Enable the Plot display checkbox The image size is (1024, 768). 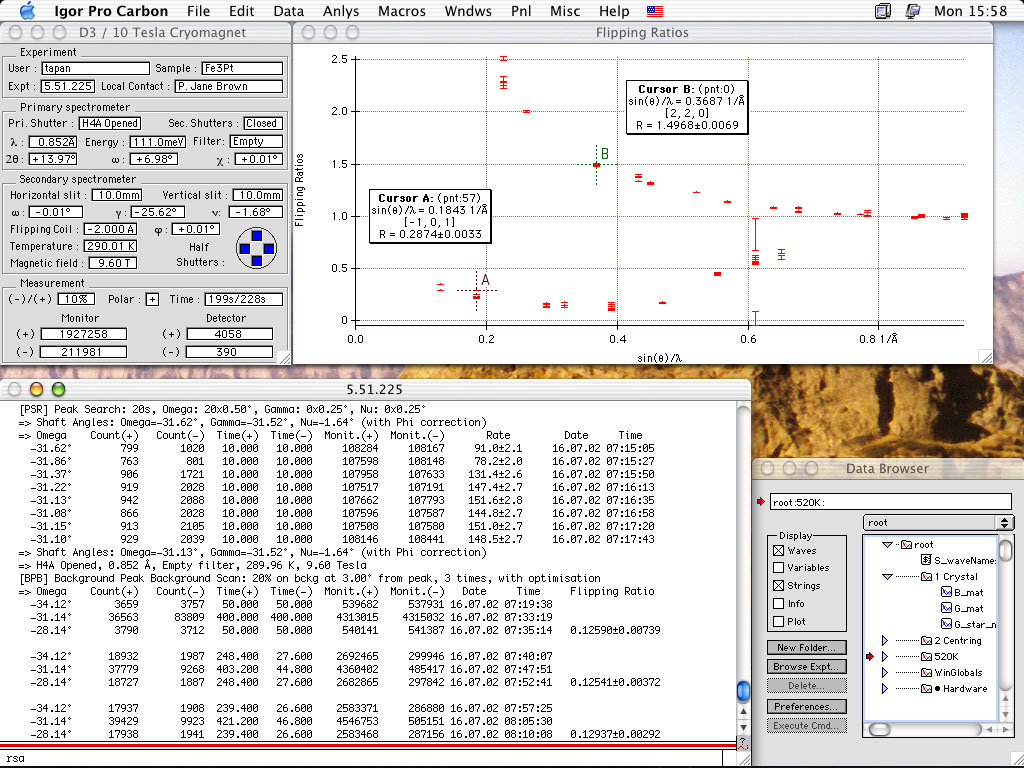click(x=778, y=621)
